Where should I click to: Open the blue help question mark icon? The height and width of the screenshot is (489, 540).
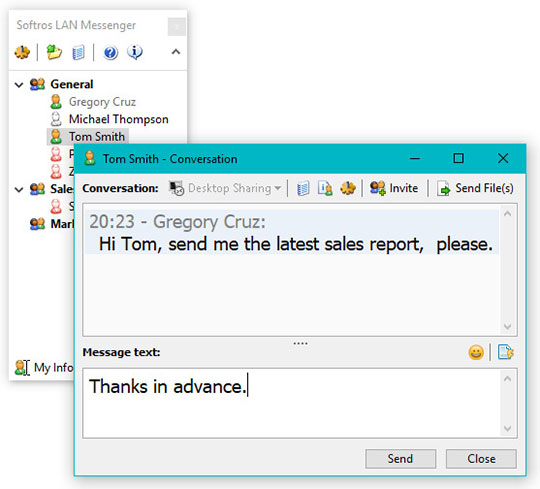111,53
